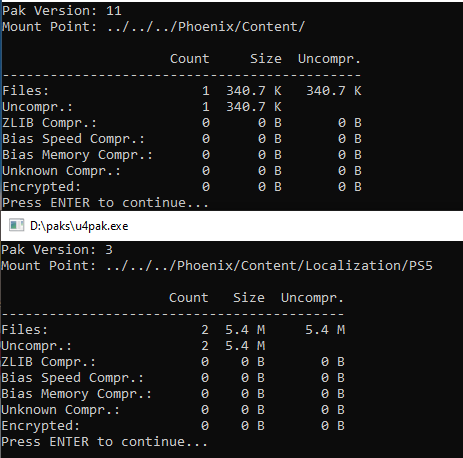Click the Files row 340.7 K uncompressed value
This screenshot has width=463, height=458.
coord(334,91)
